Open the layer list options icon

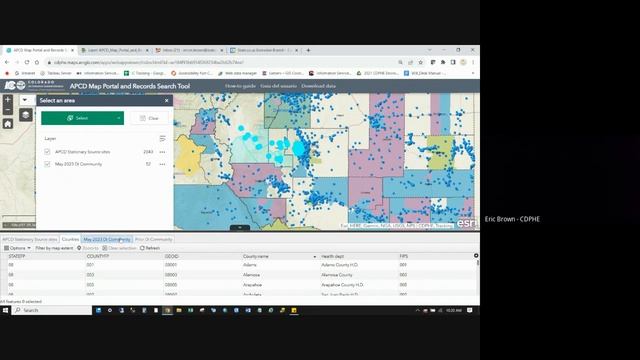pos(162,139)
